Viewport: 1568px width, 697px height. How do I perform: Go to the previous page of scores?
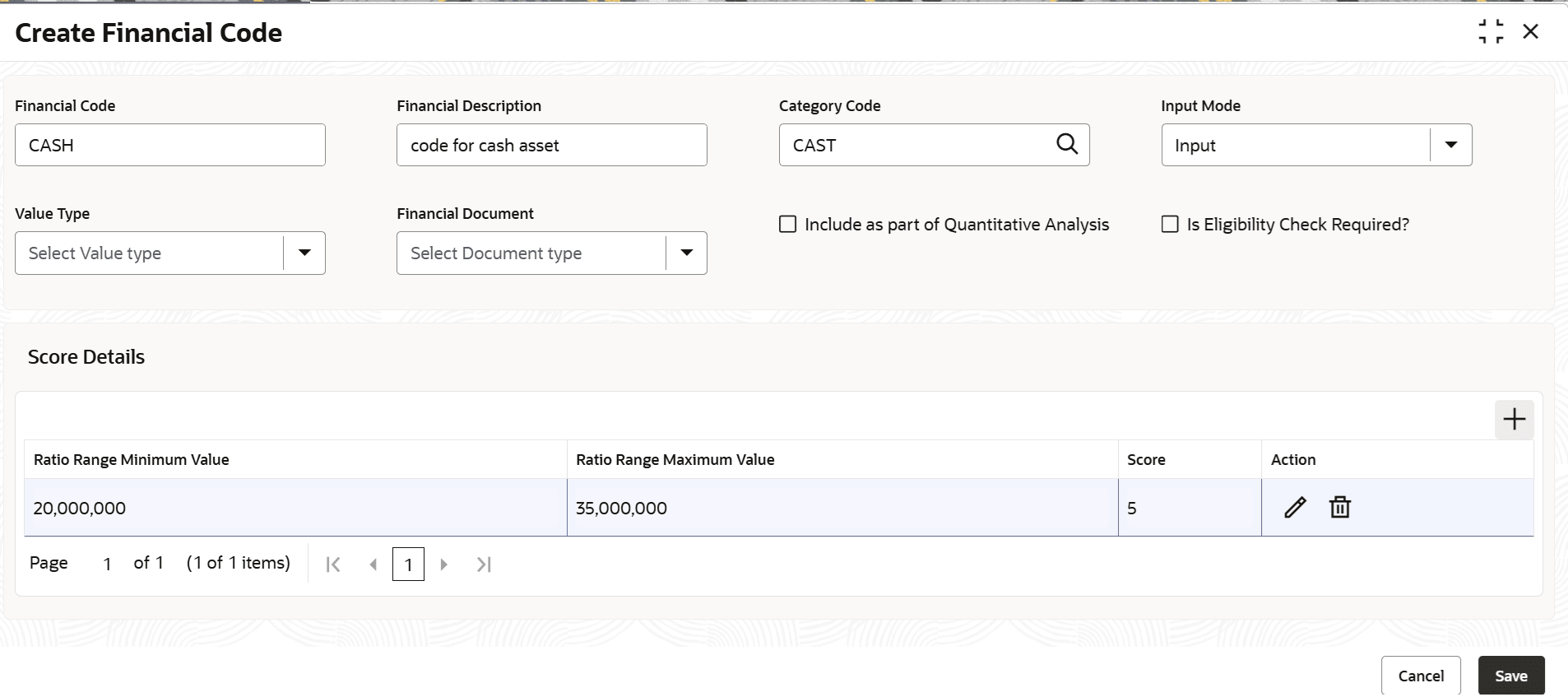tap(373, 565)
